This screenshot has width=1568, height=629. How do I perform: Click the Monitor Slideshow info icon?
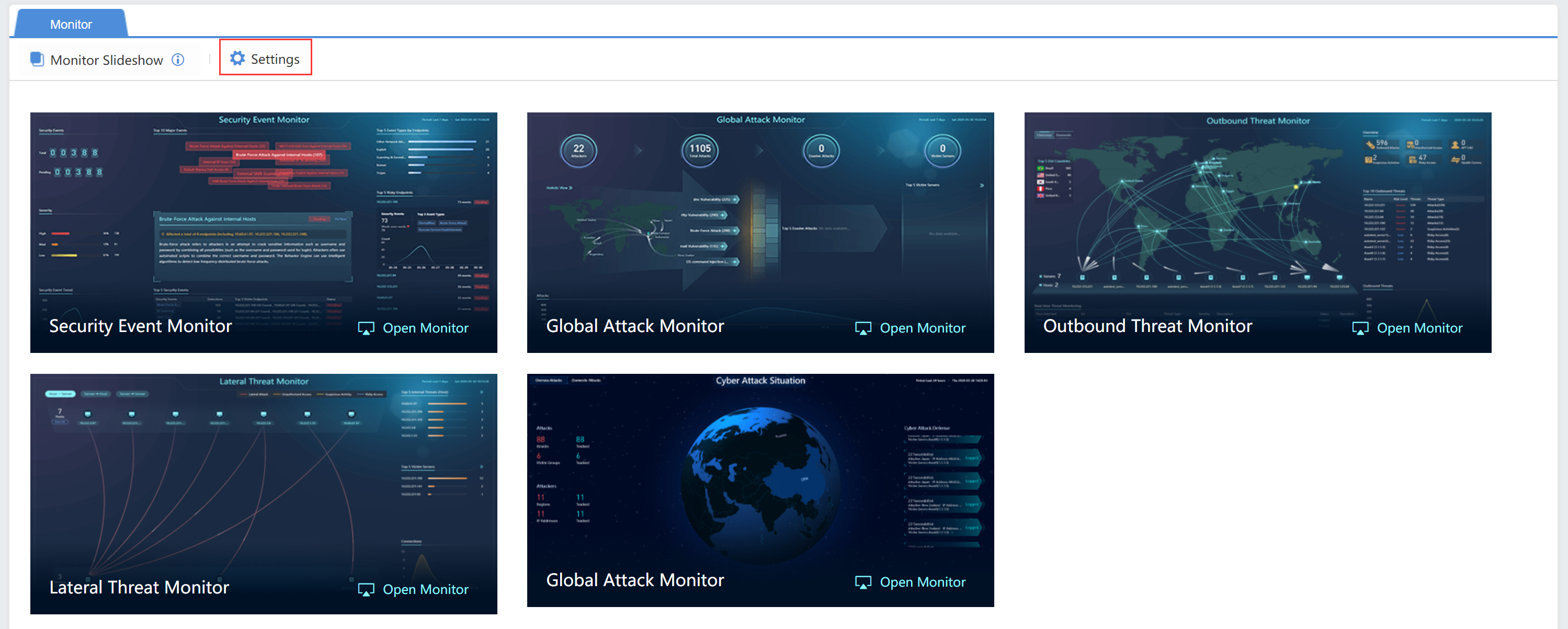(178, 60)
